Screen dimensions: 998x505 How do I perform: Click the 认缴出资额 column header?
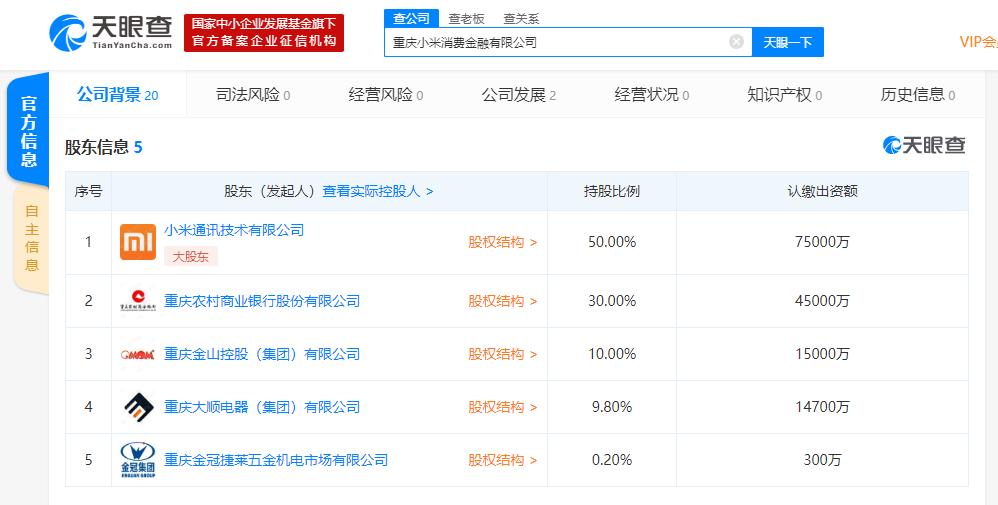click(x=822, y=191)
